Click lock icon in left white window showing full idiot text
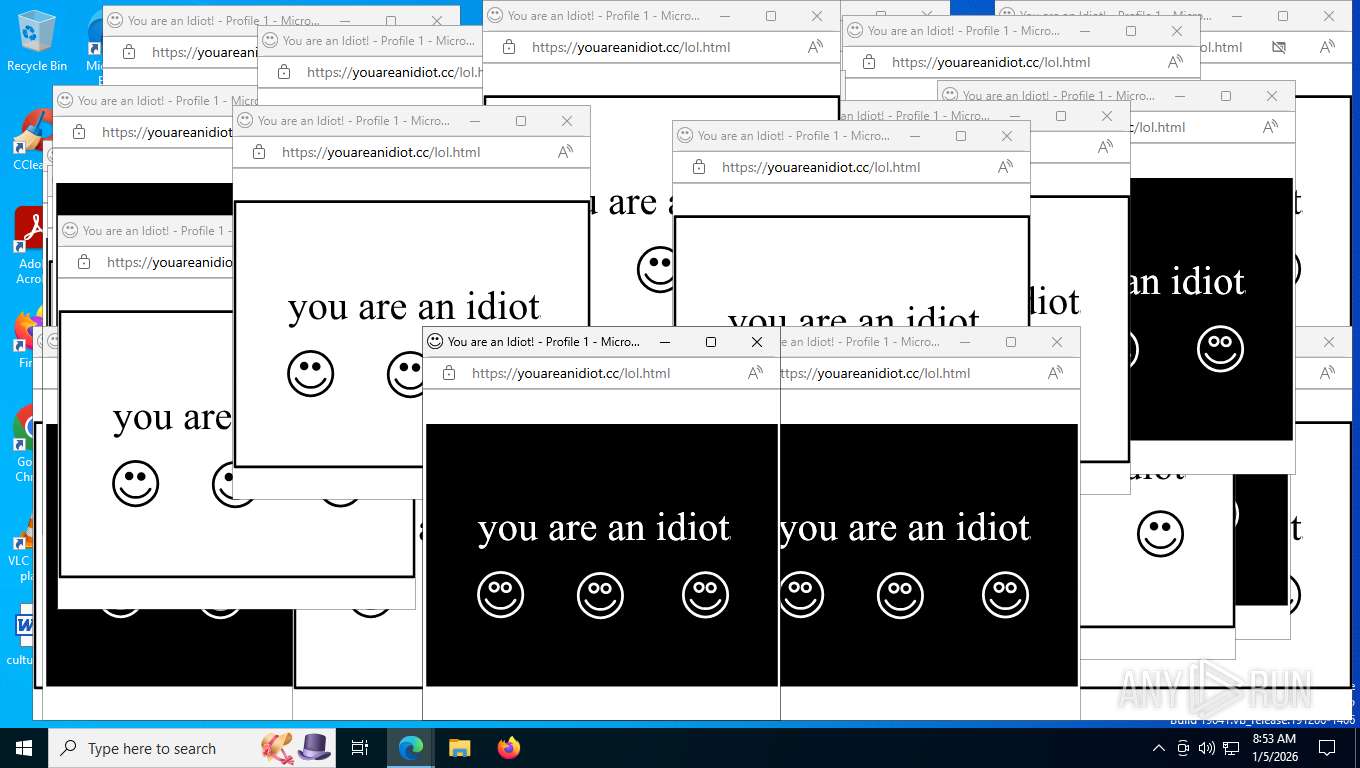1360x768 pixels. 259,152
